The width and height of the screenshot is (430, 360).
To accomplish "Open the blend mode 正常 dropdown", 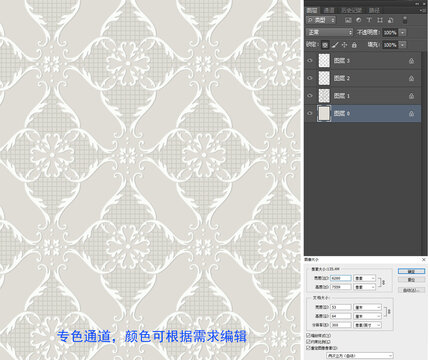I will click(x=329, y=32).
